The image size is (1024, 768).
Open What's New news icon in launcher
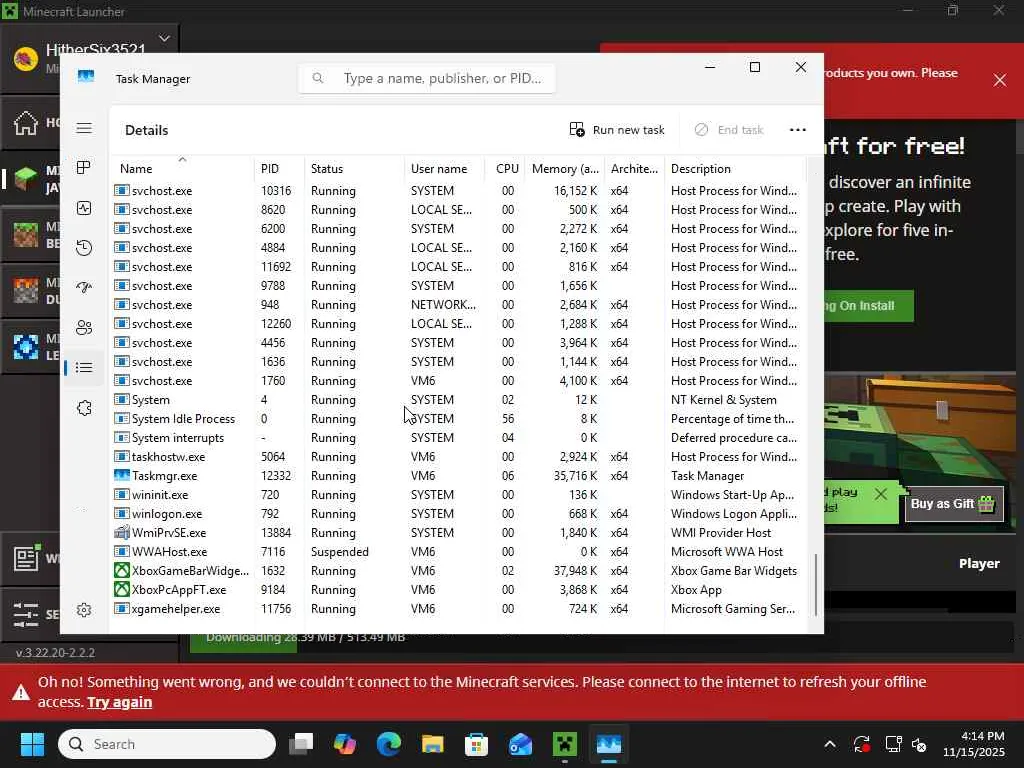(26, 558)
